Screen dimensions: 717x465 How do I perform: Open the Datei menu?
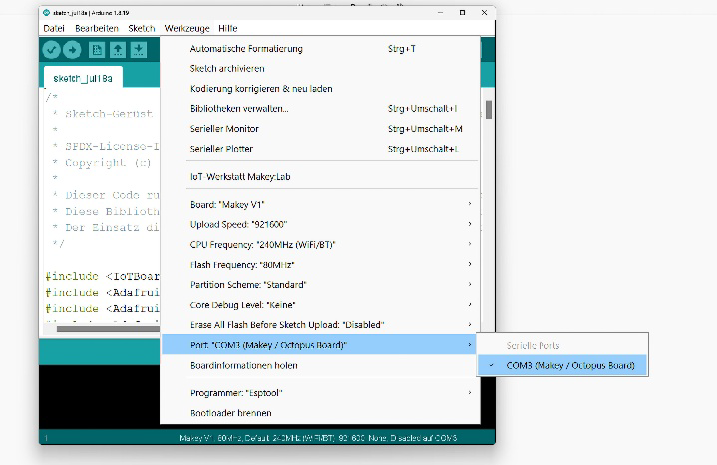(54, 28)
